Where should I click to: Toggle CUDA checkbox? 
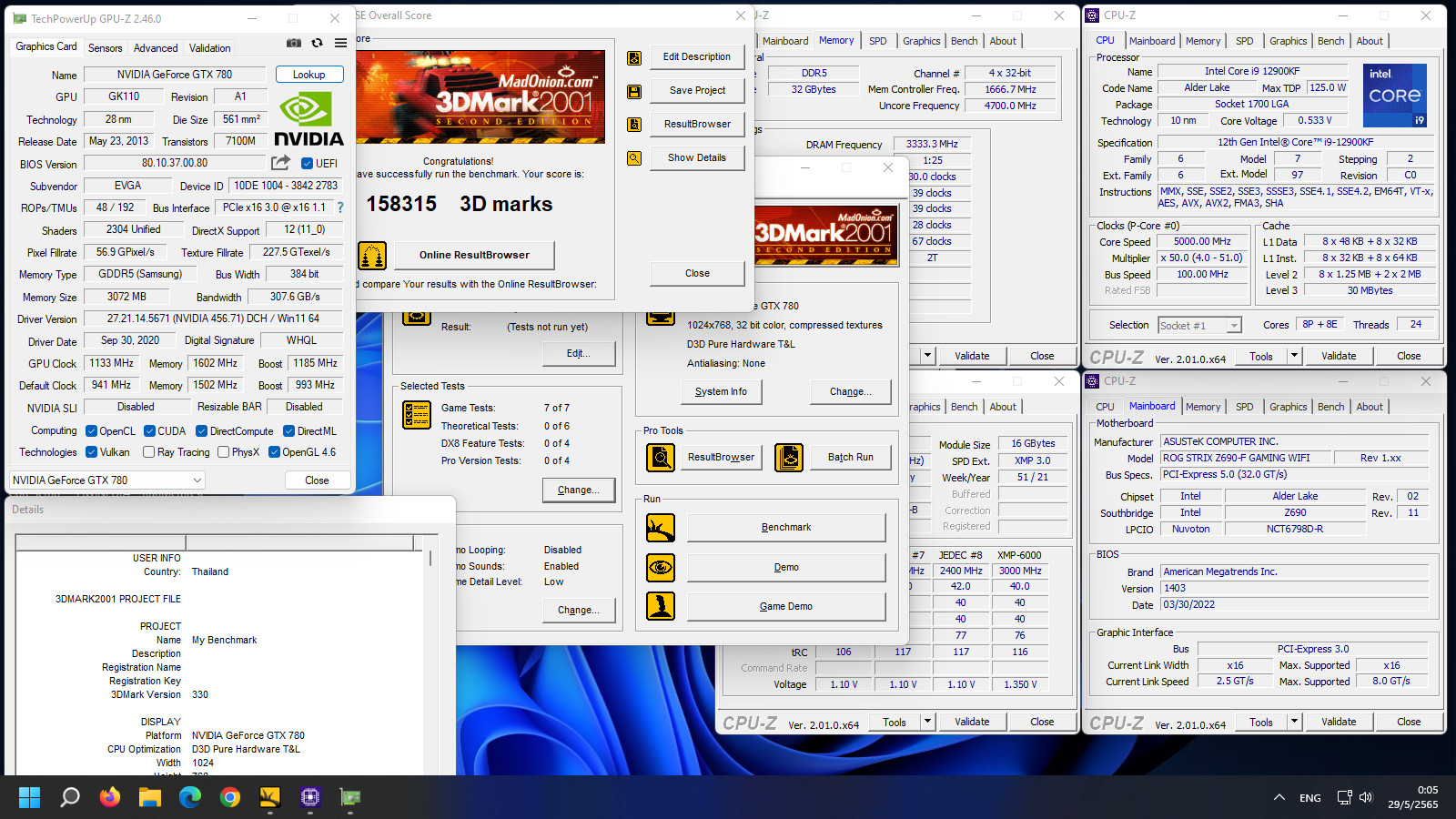click(149, 431)
